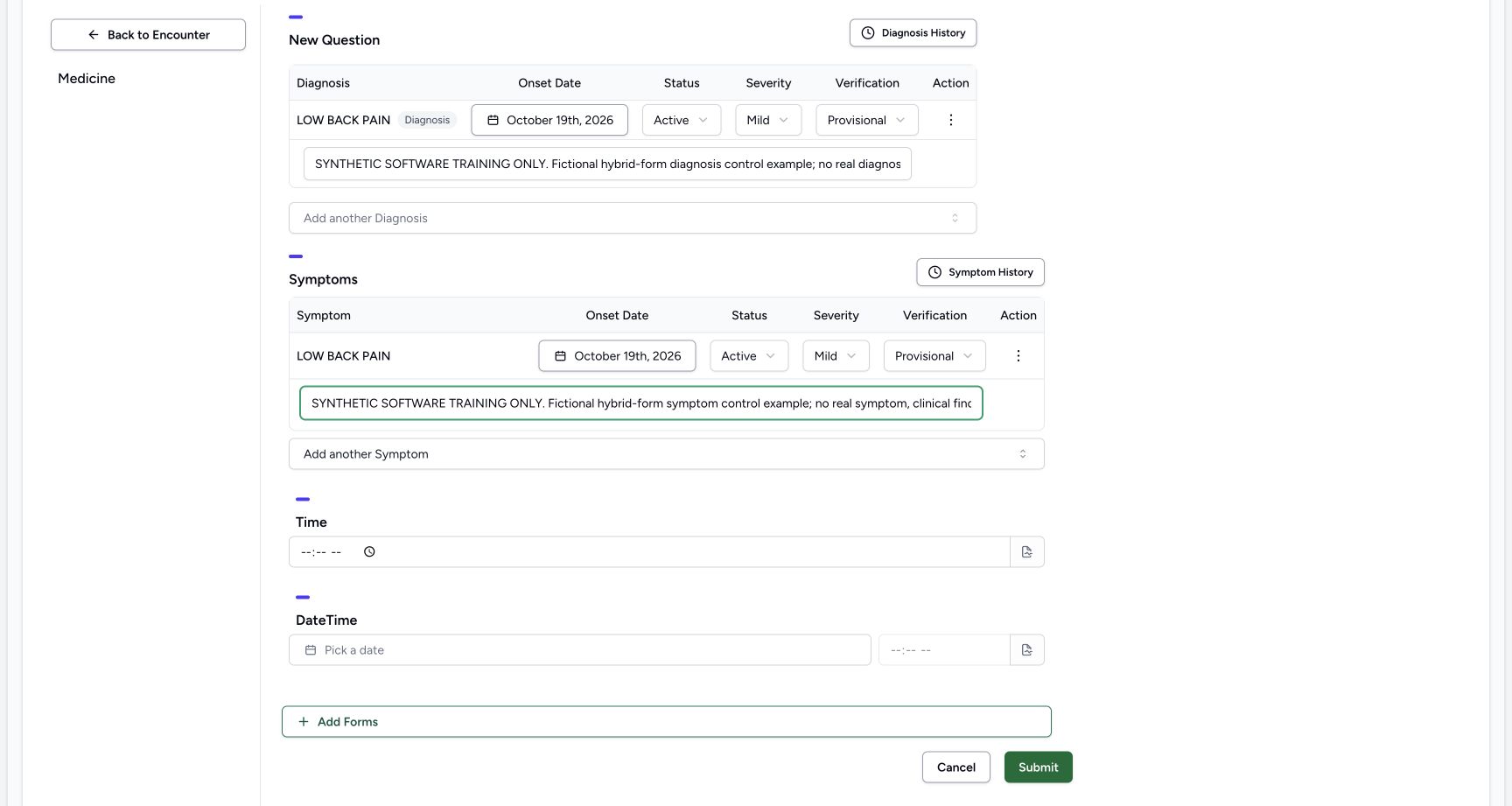Expand diagnosis Verification dropdown showing Provisional
The height and width of the screenshot is (806, 1512).
coord(867,120)
